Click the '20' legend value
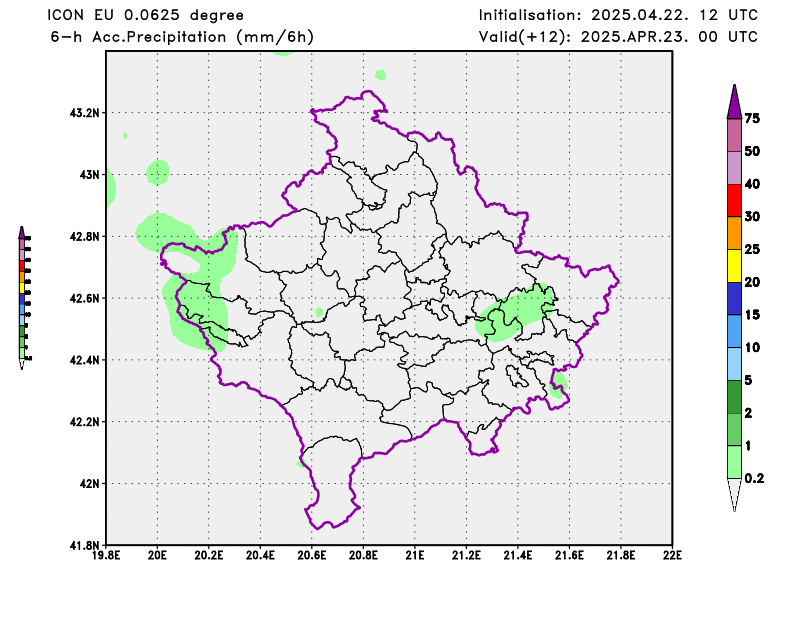Screen dimensions: 800x618 pos(752,282)
